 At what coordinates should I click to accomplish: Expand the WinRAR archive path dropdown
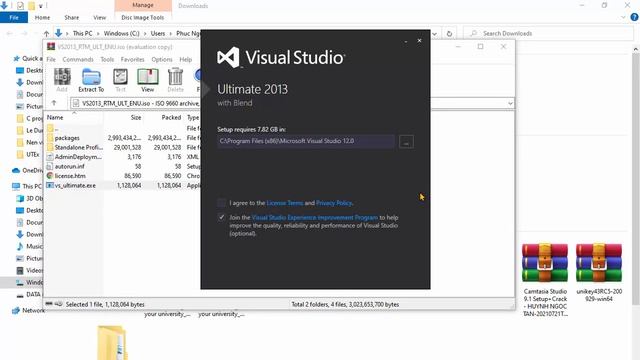click(510, 104)
